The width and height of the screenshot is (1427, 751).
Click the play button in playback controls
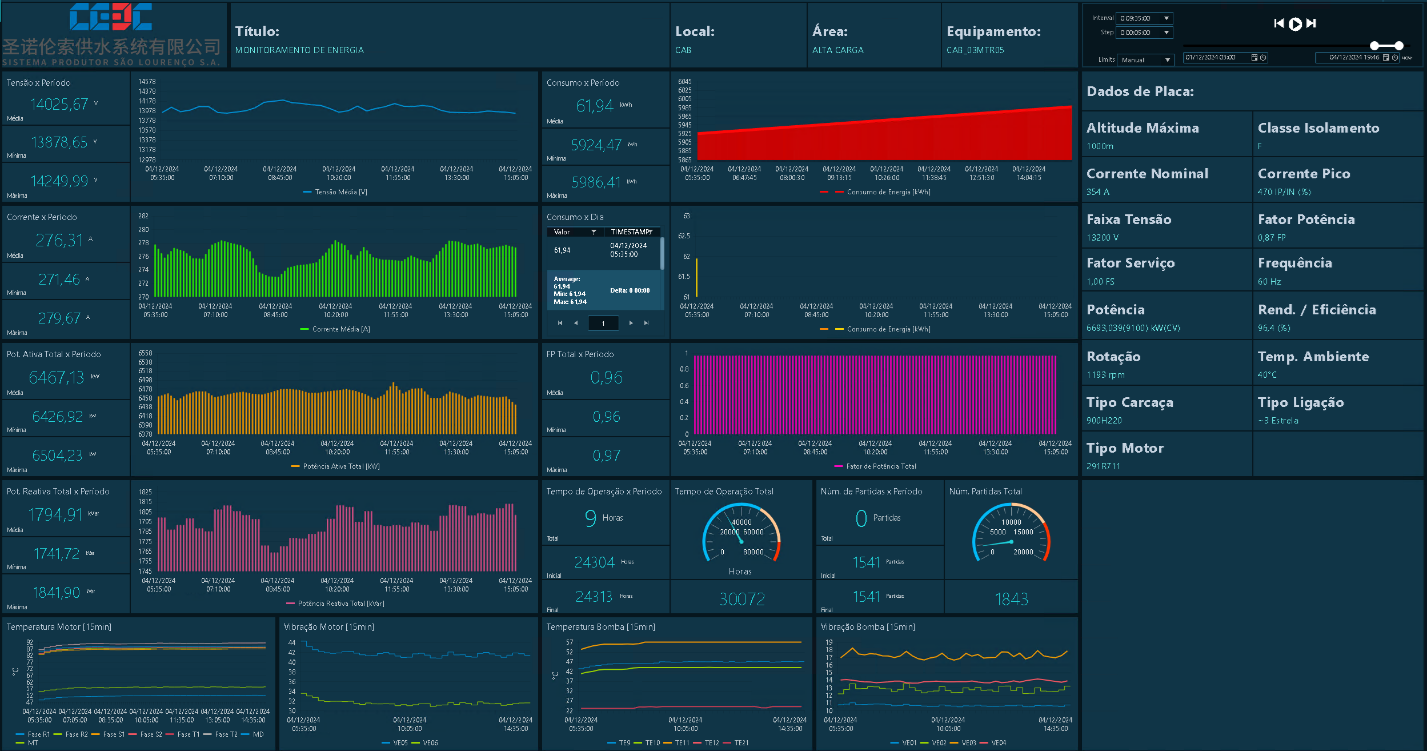coord(1295,24)
